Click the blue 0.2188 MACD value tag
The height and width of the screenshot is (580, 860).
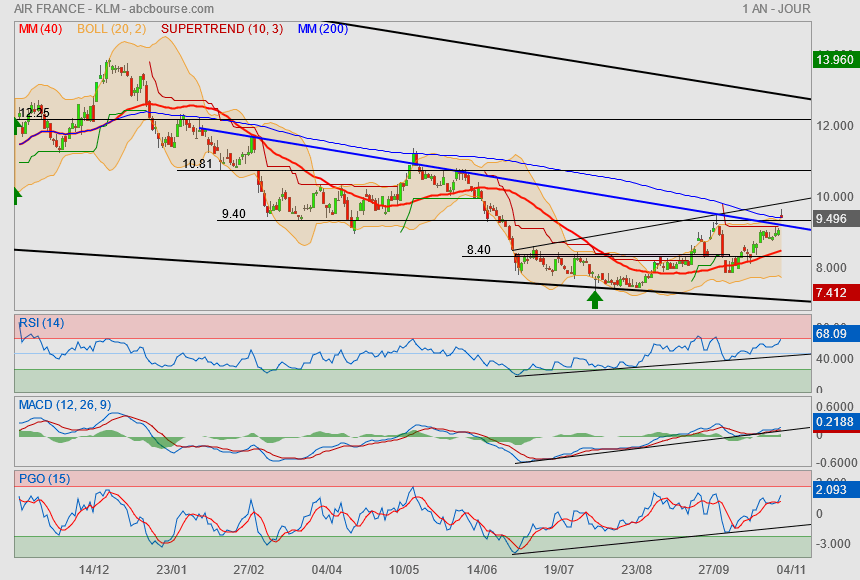[835, 421]
